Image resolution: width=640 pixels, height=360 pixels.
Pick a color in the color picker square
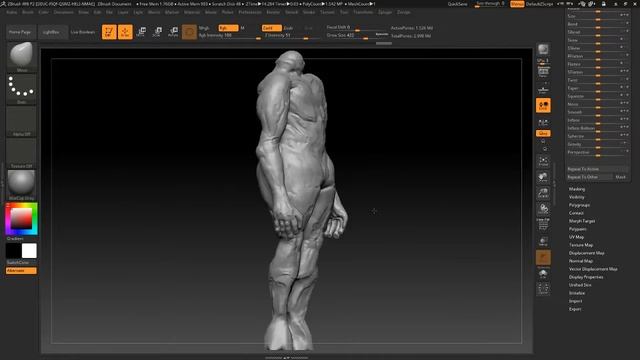coord(21,218)
